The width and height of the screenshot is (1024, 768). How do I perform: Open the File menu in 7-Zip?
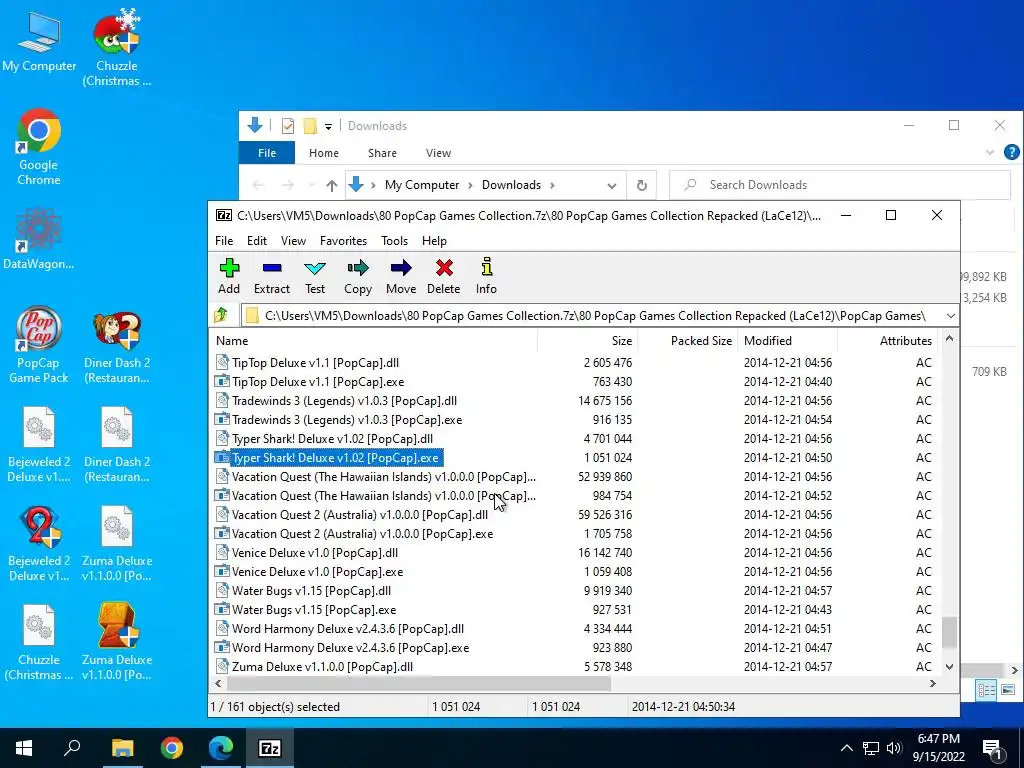coord(224,240)
